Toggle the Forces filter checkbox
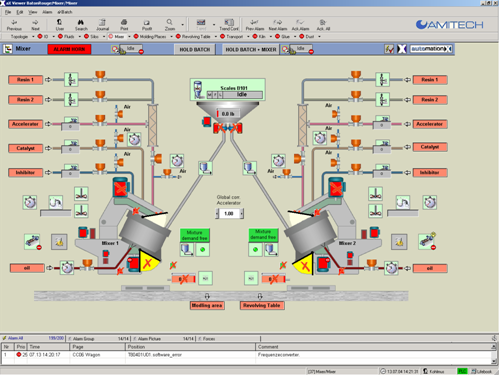 [x=200, y=339]
